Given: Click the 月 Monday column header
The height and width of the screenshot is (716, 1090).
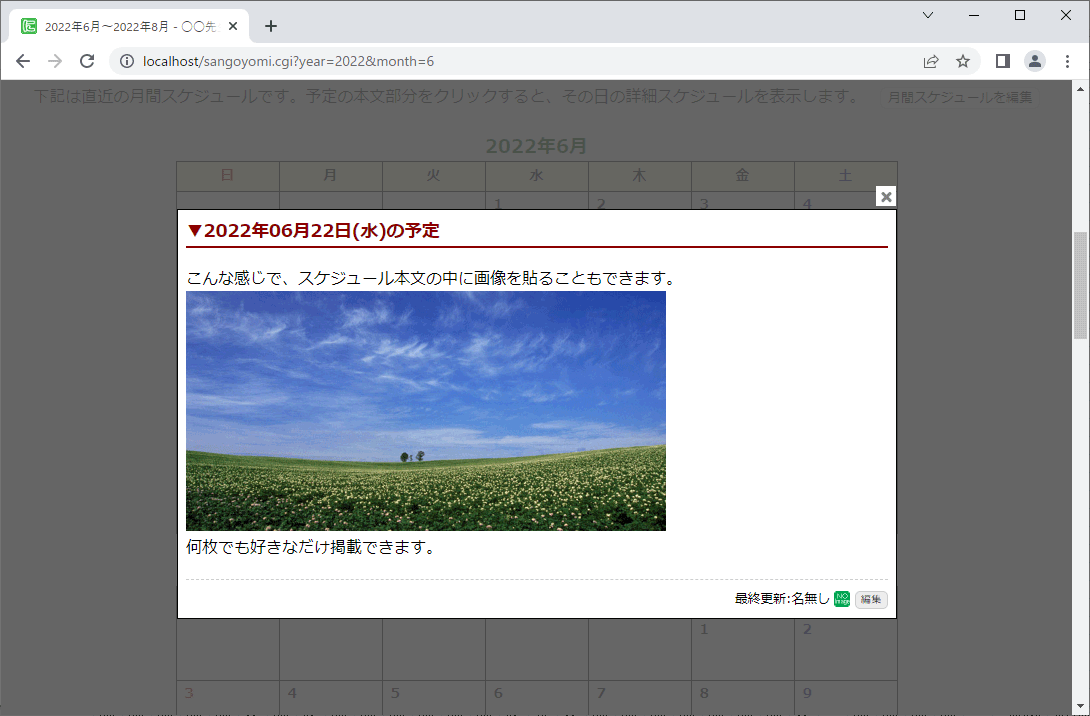Looking at the screenshot, I should [330, 176].
